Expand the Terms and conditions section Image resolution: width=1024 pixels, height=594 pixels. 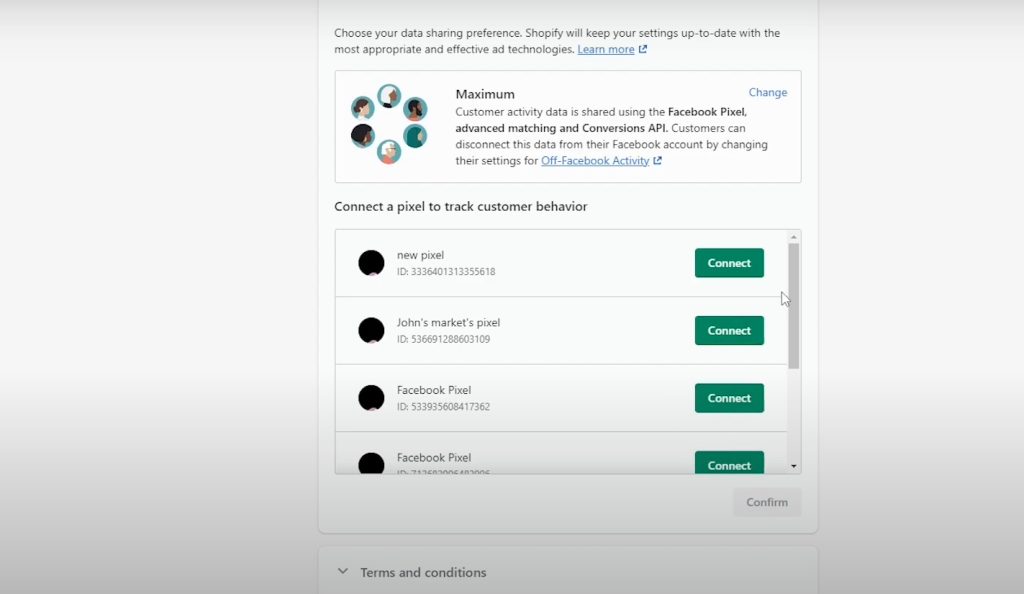pos(343,572)
